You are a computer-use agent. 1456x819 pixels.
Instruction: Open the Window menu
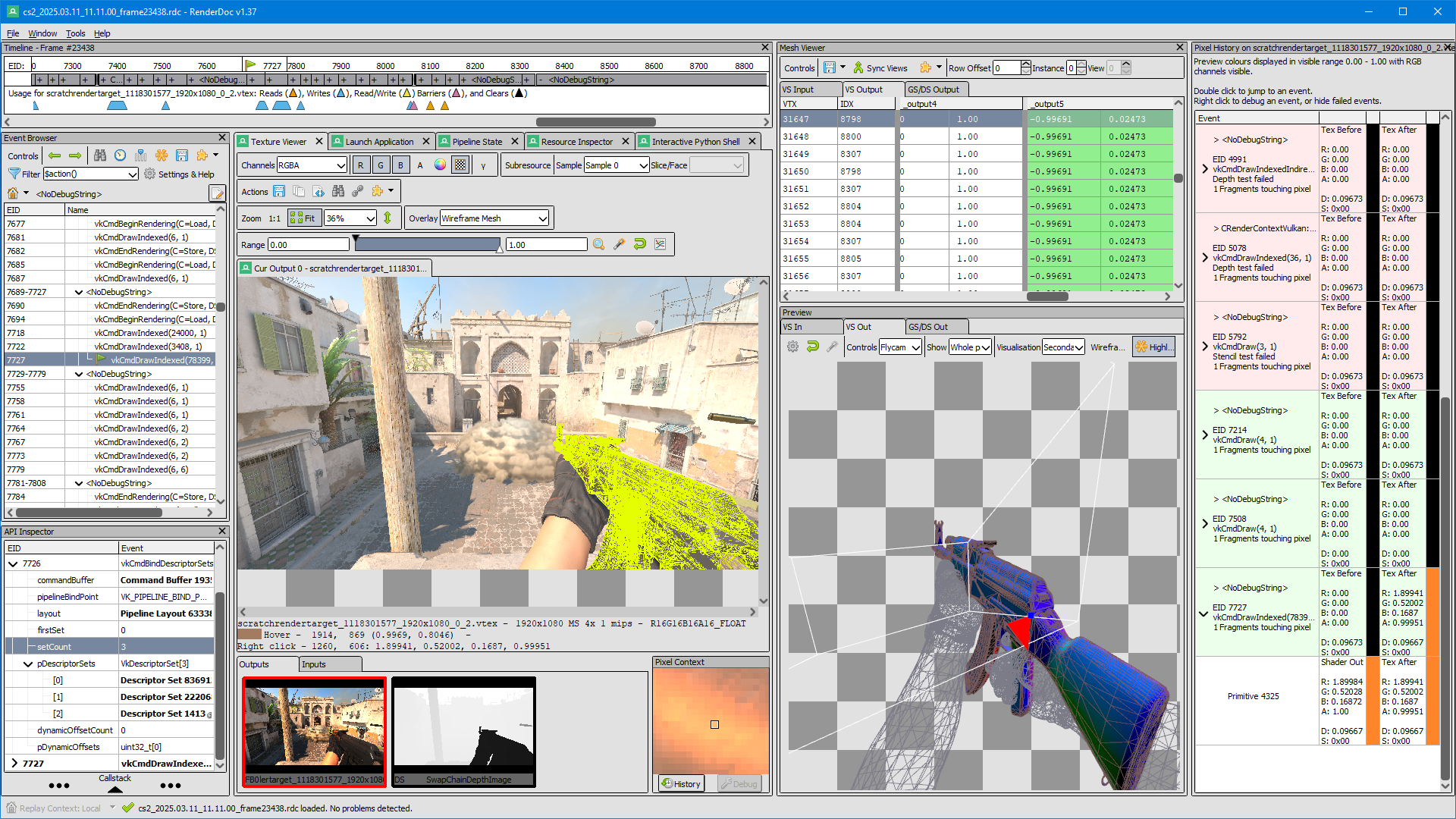click(42, 33)
